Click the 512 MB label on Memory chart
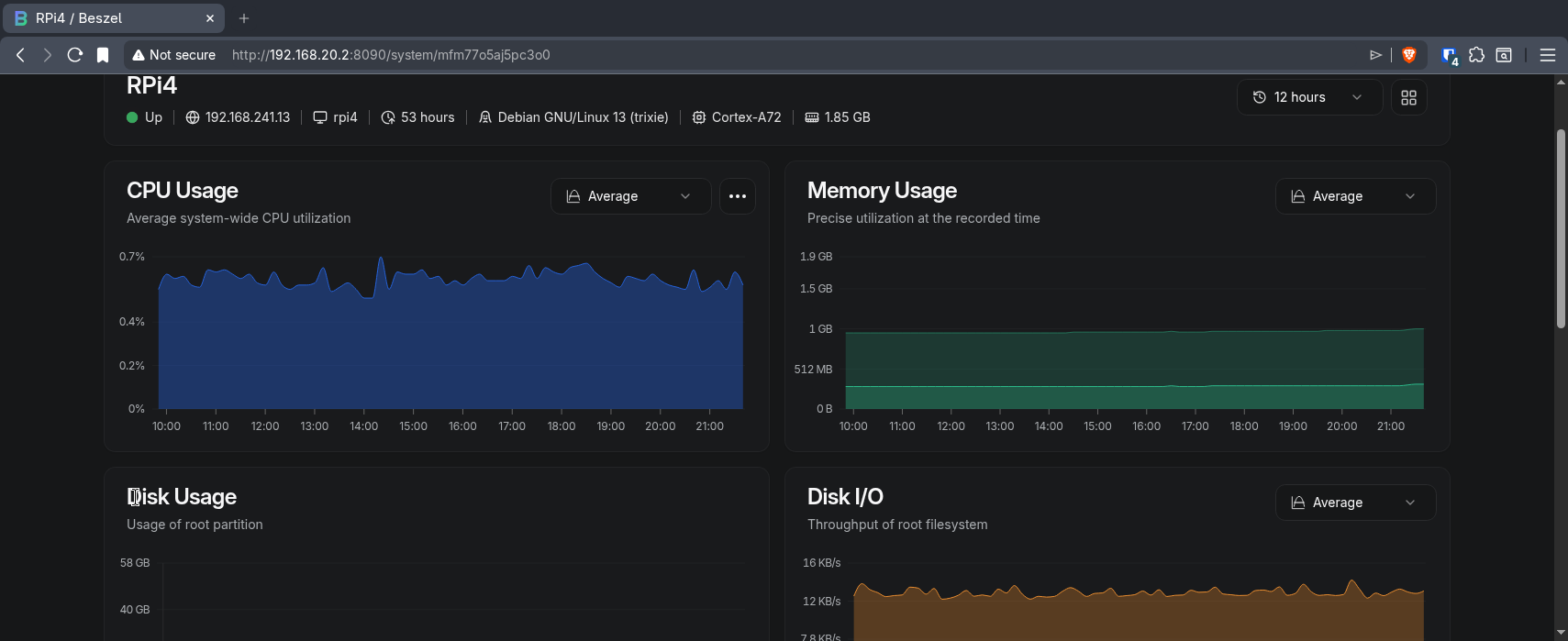The image size is (1568, 641). click(x=813, y=370)
